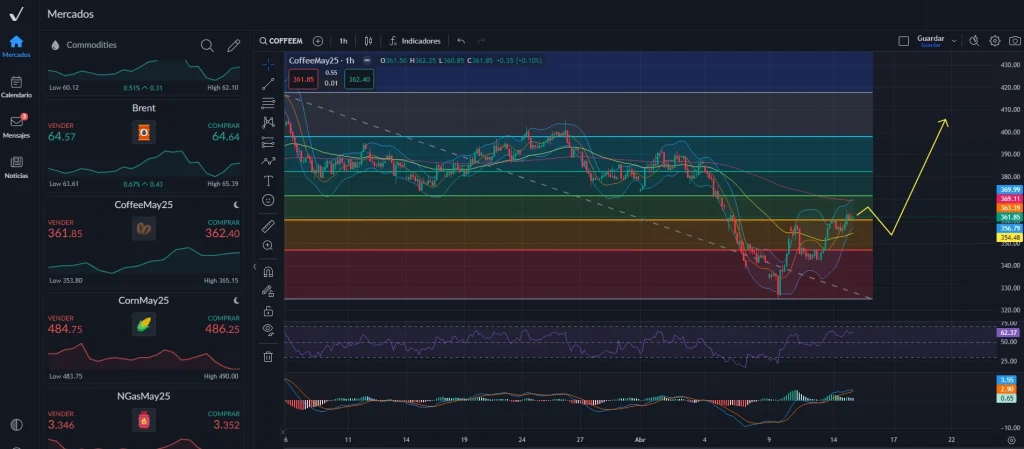This screenshot has height=449, width=1024.
Task: Open the emoji icons tool
Action: (268, 200)
